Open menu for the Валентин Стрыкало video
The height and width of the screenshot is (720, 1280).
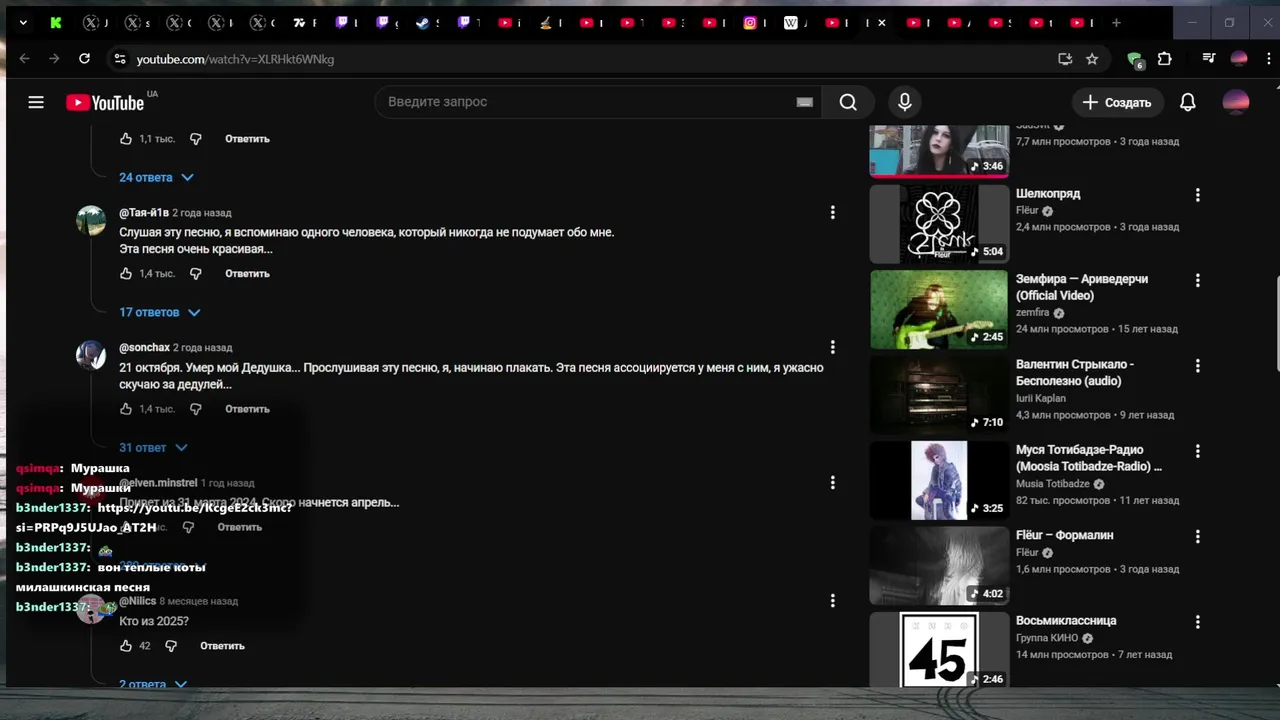point(1197,366)
